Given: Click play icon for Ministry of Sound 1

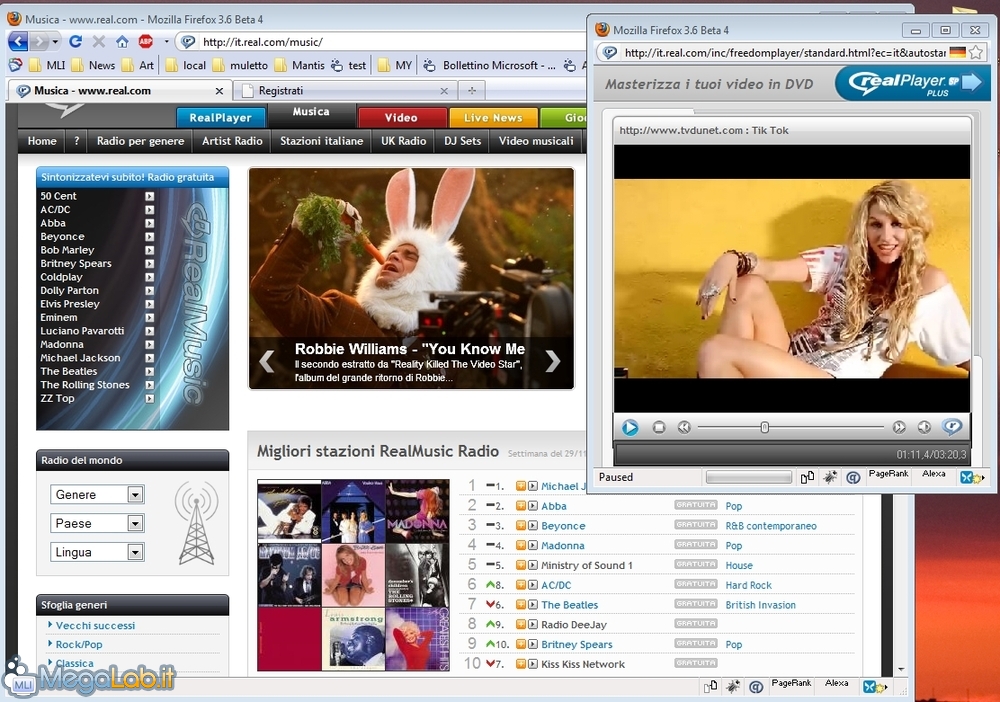Looking at the screenshot, I should pyautogui.click(x=533, y=566).
